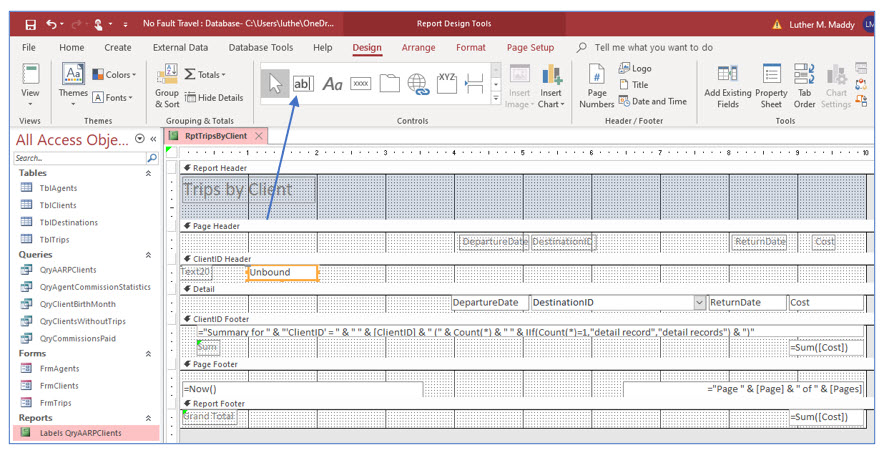Collapse the Forms group
Image resolution: width=884 pixels, height=454 pixels.
click(149, 354)
